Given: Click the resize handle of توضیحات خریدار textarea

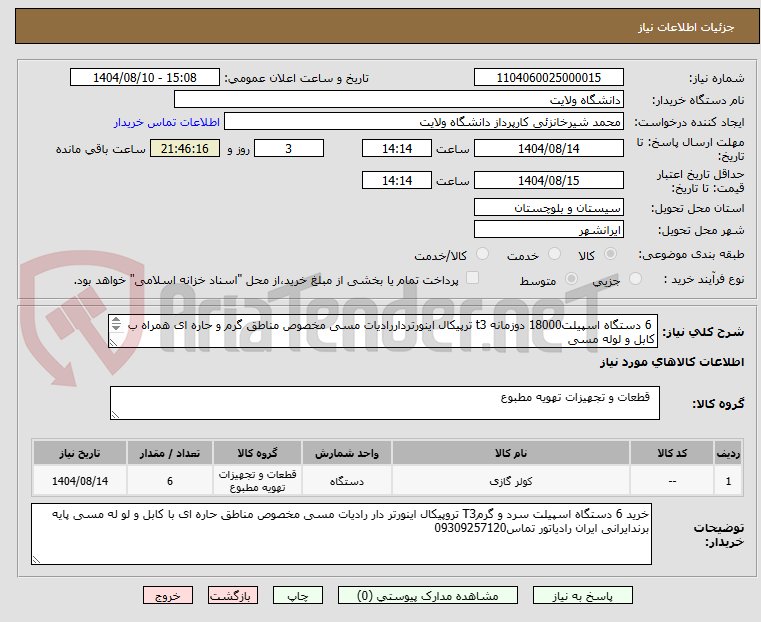Looking at the screenshot, I should (36, 560).
